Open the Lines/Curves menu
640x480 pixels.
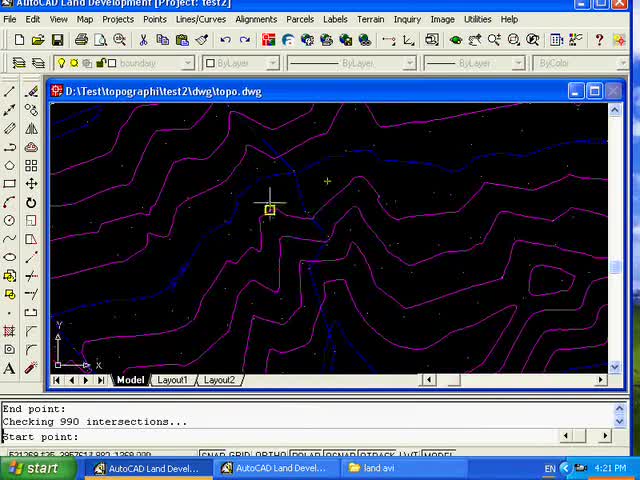tap(201, 19)
